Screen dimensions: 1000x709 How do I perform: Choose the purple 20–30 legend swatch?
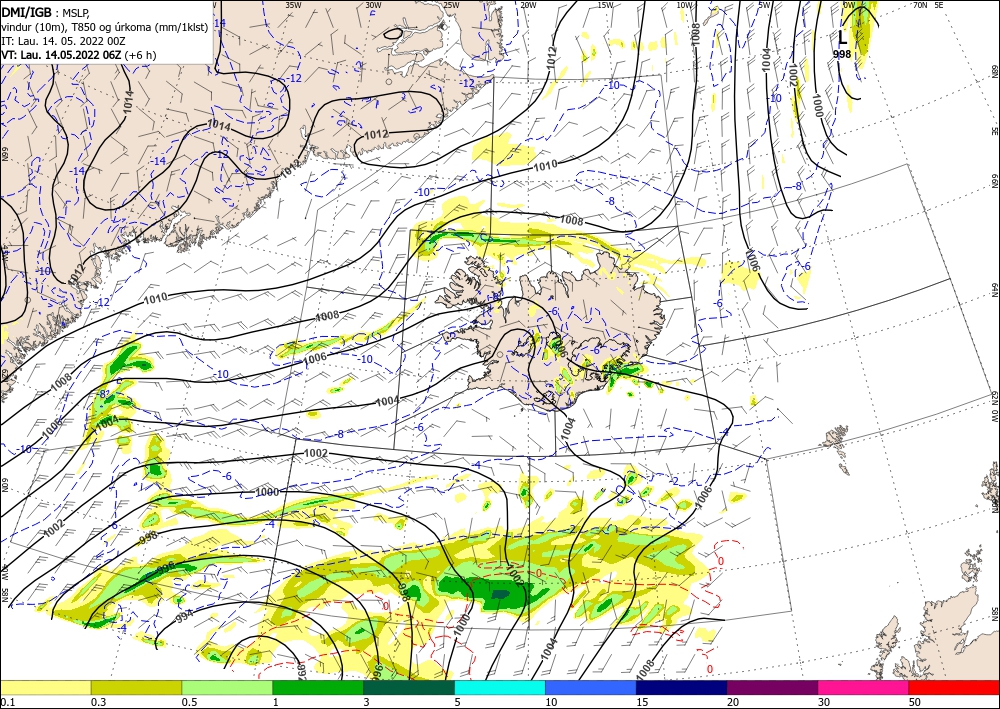(772, 687)
